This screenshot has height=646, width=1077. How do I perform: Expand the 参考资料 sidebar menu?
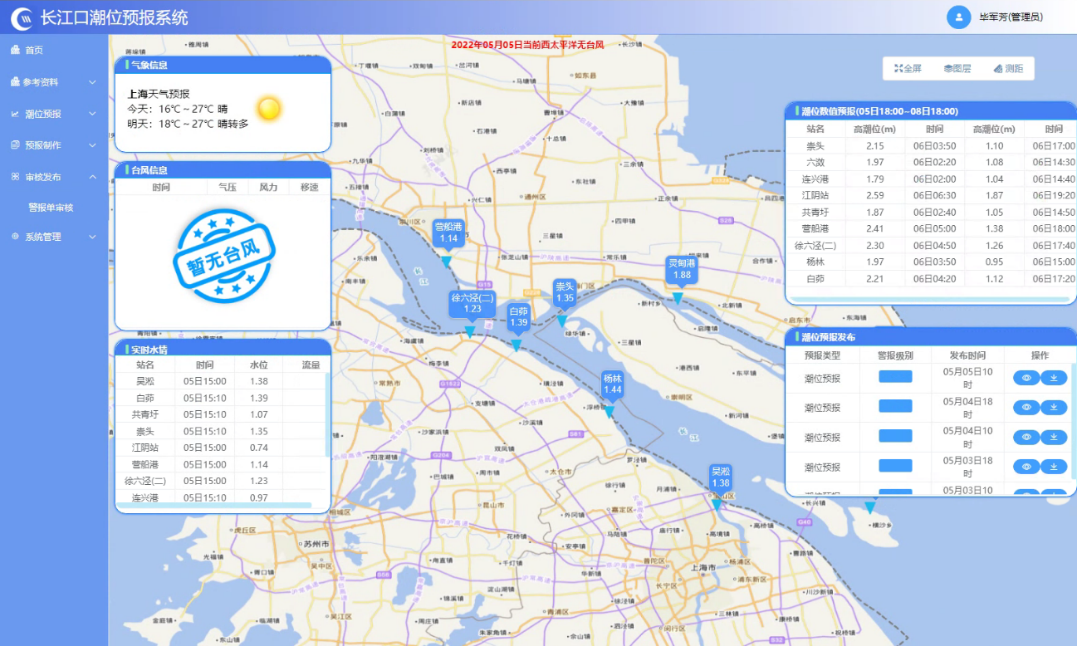tap(53, 82)
